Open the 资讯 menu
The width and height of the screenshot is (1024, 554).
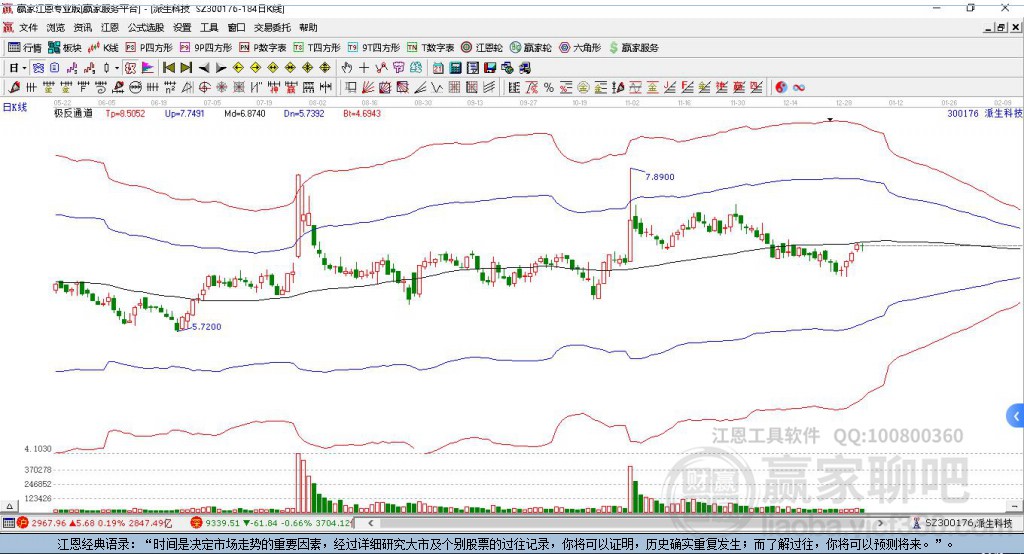tap(82, 27)
